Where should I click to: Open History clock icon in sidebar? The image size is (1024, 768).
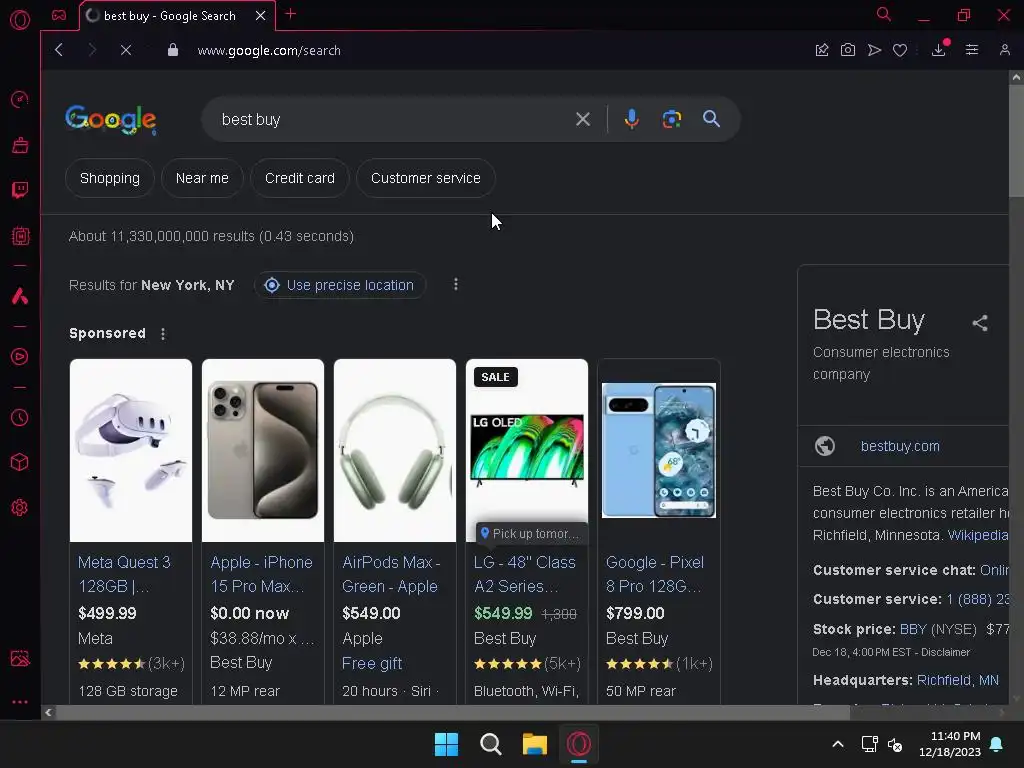(20, 417)
